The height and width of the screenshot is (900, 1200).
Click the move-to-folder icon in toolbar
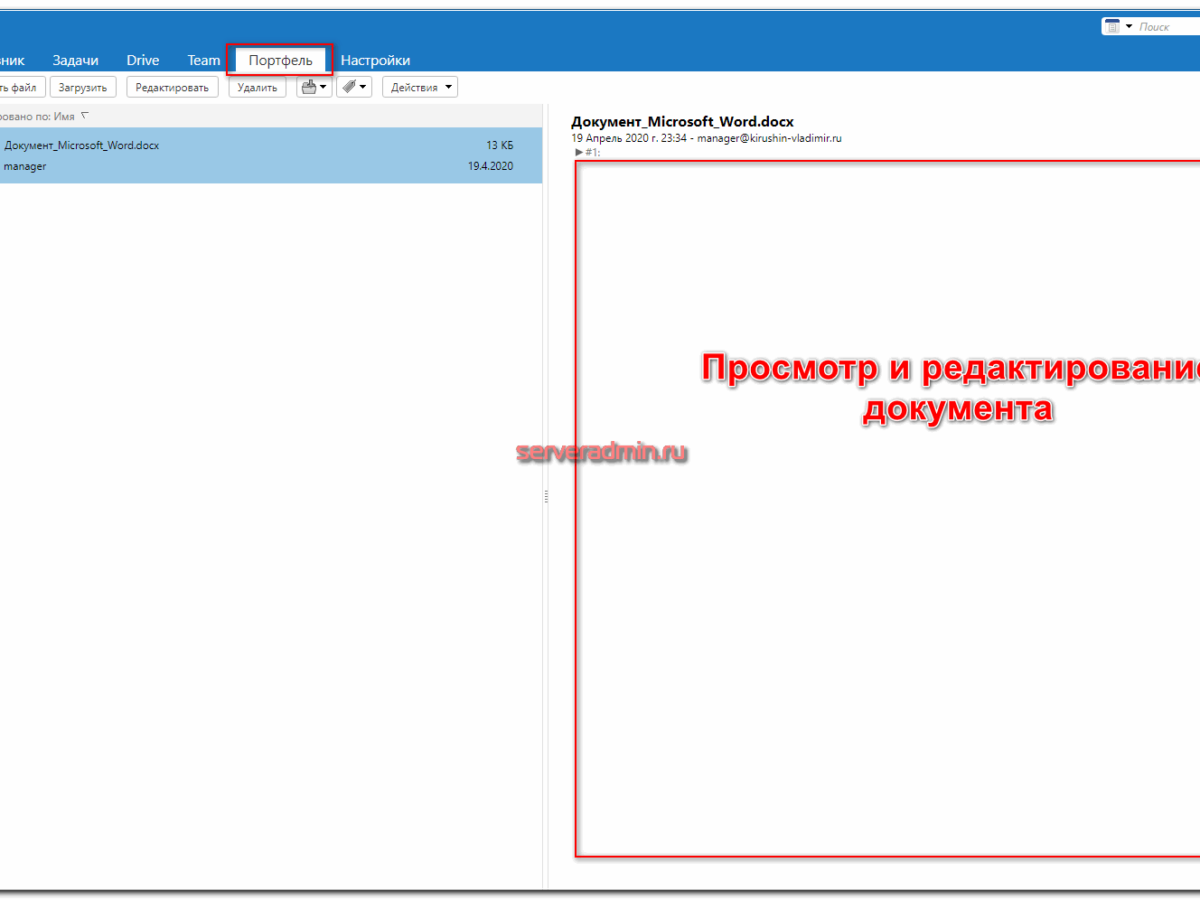[309, 88]
